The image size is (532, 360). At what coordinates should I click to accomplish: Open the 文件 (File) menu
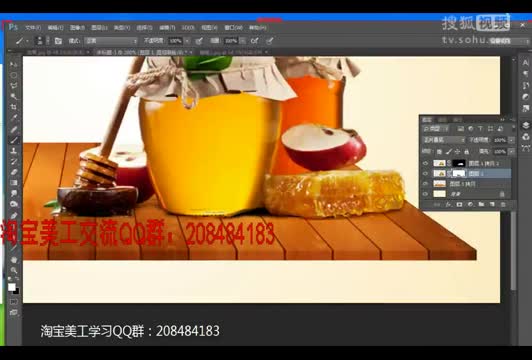click(x=33, y=28)
